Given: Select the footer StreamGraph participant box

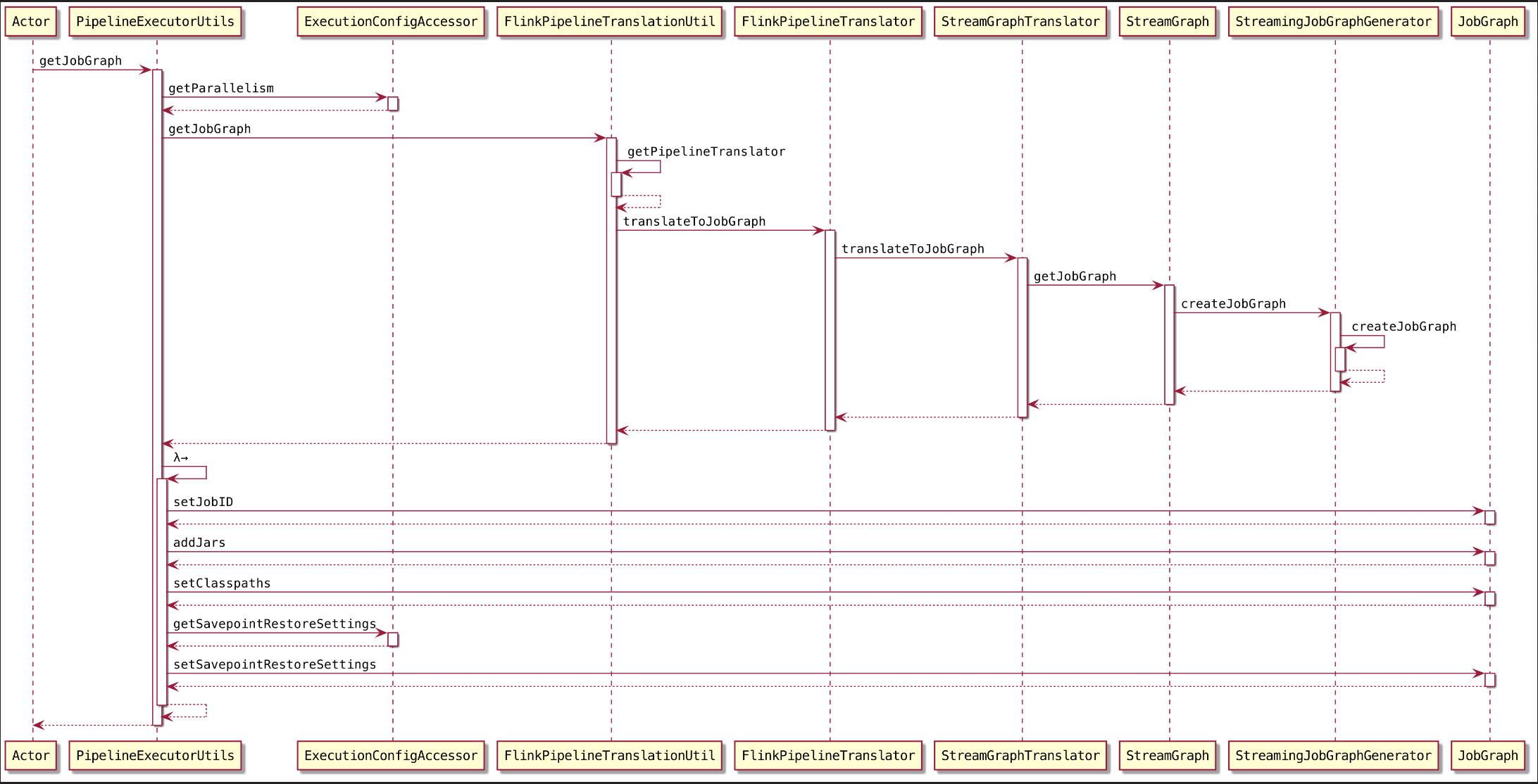Looking at the screenshot, I should coord(1168,756).
